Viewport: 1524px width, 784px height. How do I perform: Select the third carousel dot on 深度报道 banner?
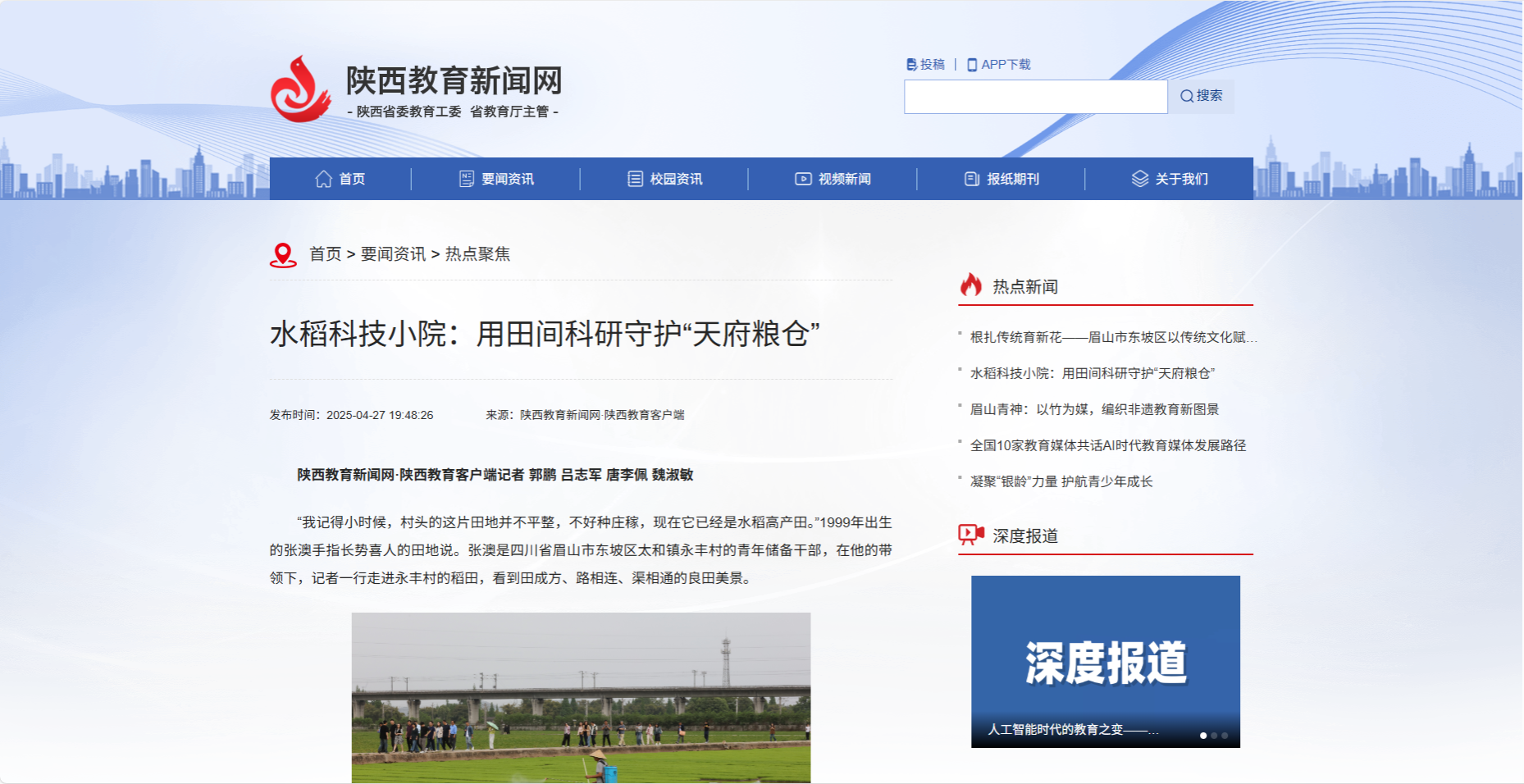coord(1225,736)
